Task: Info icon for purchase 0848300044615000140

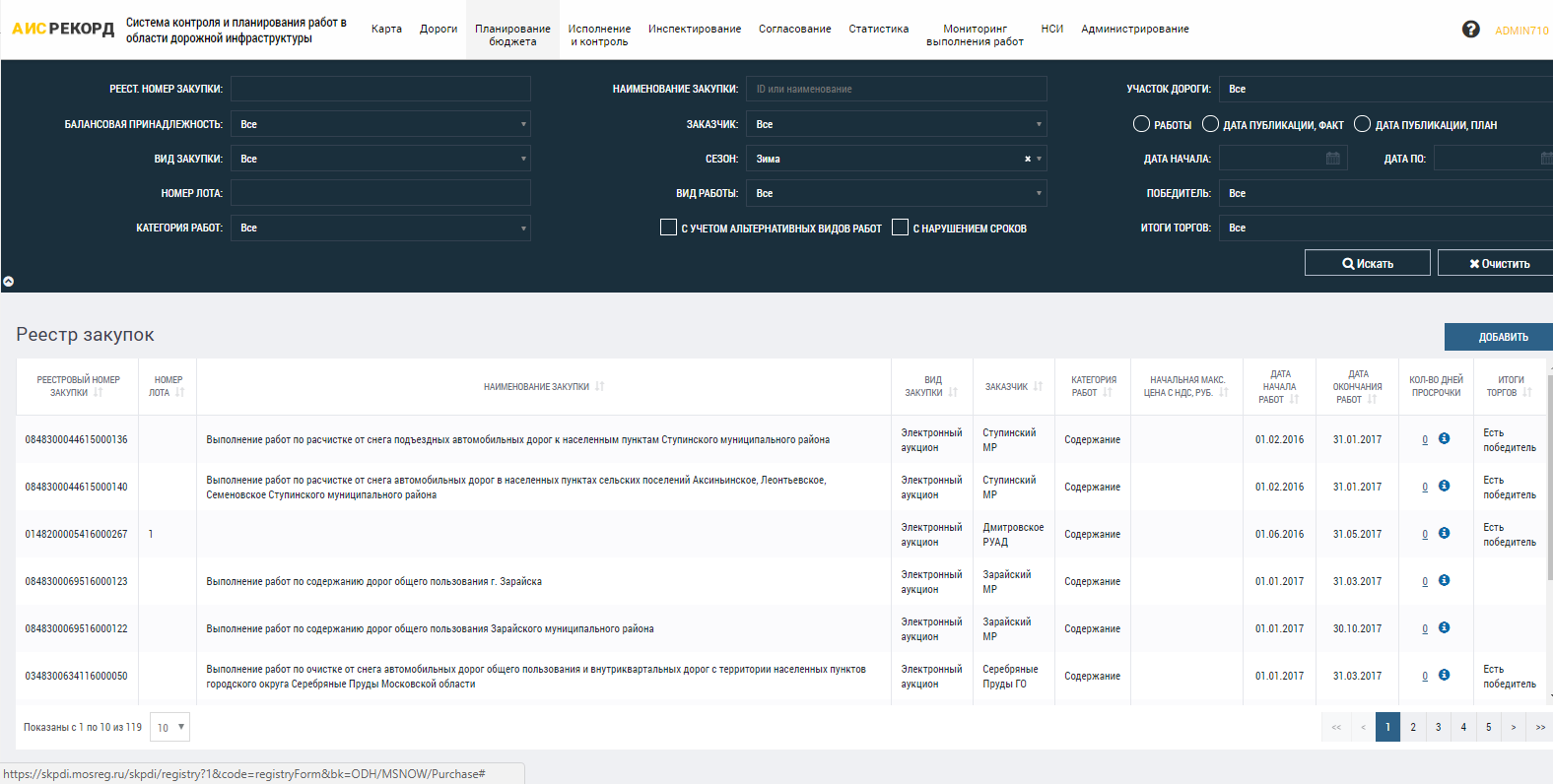Action: click(x=1444, y=486)
